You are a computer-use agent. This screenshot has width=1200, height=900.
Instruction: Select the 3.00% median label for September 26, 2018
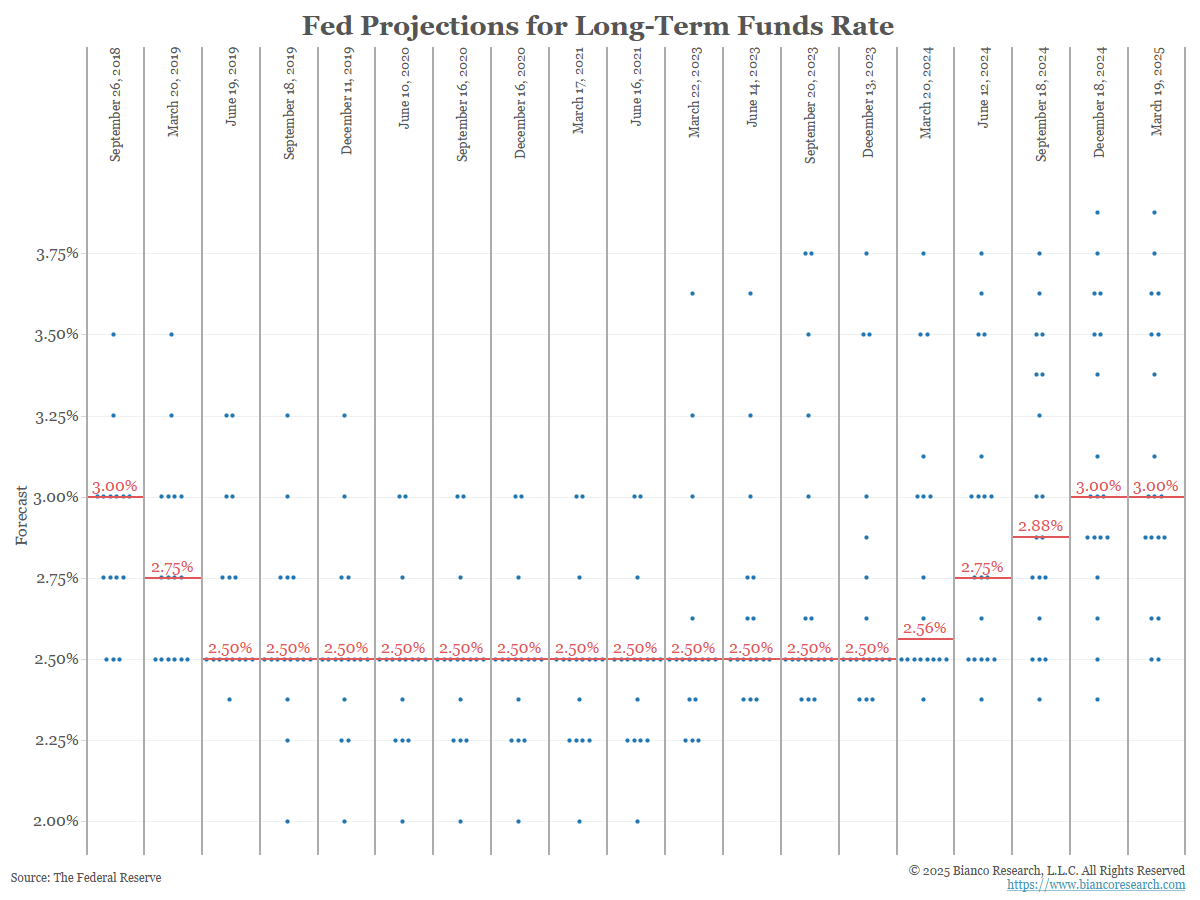click(115, 487)
